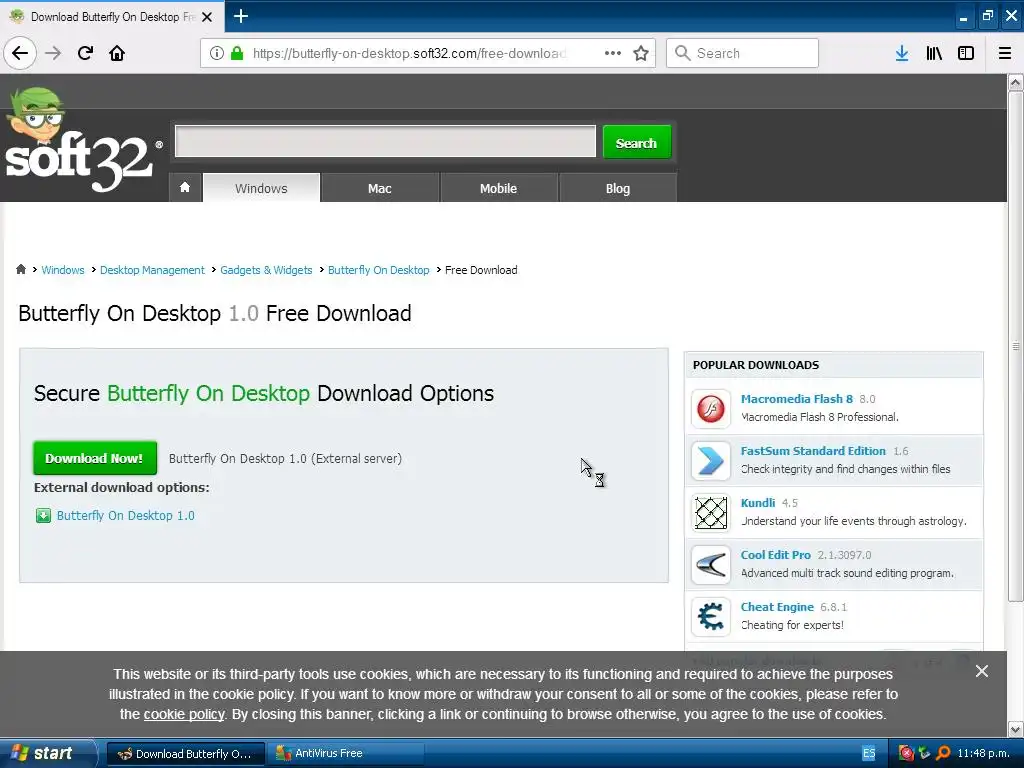Click the Macromedia Flash 8 icon

click(711, 408)
